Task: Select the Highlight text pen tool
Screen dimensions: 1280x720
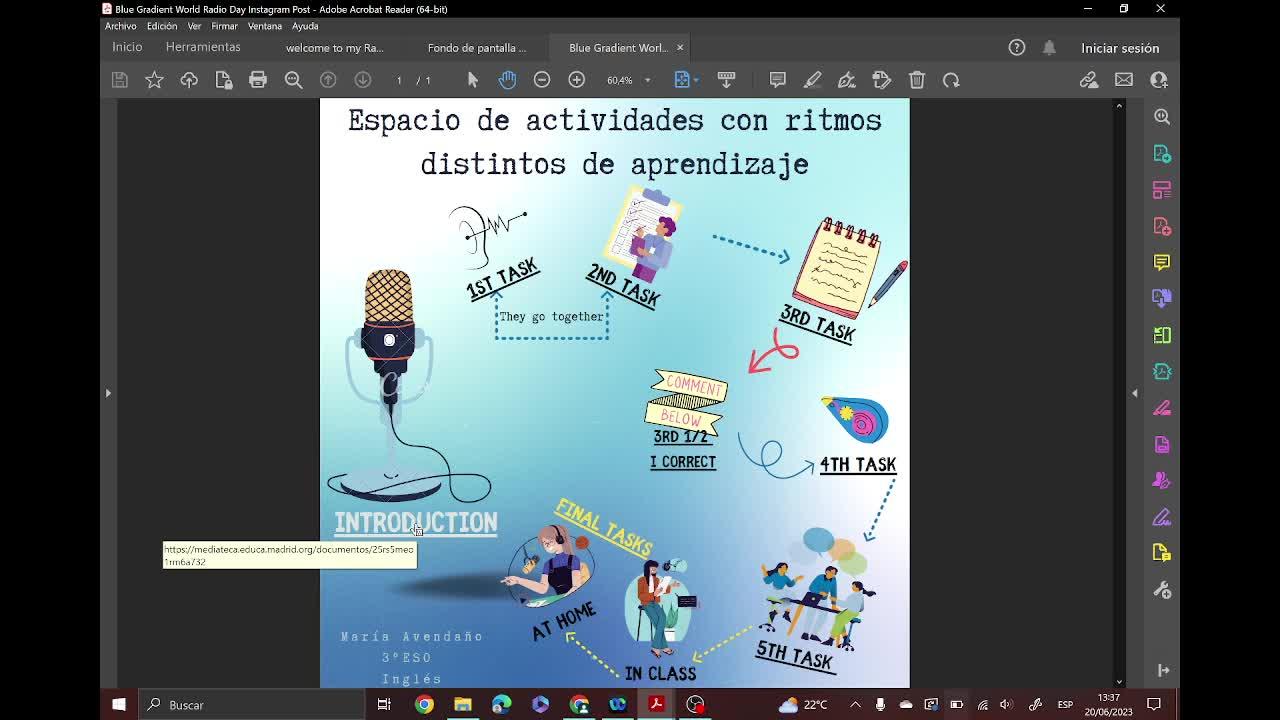Action: 812,80
